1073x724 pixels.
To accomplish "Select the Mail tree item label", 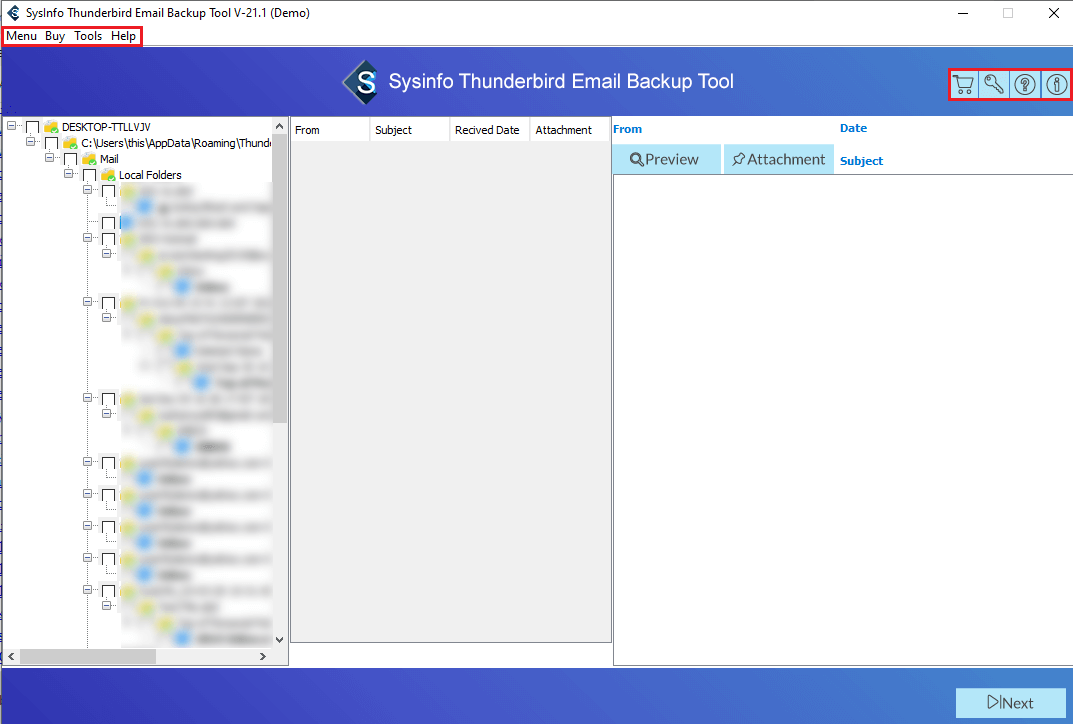I will (x=109, y=159).
